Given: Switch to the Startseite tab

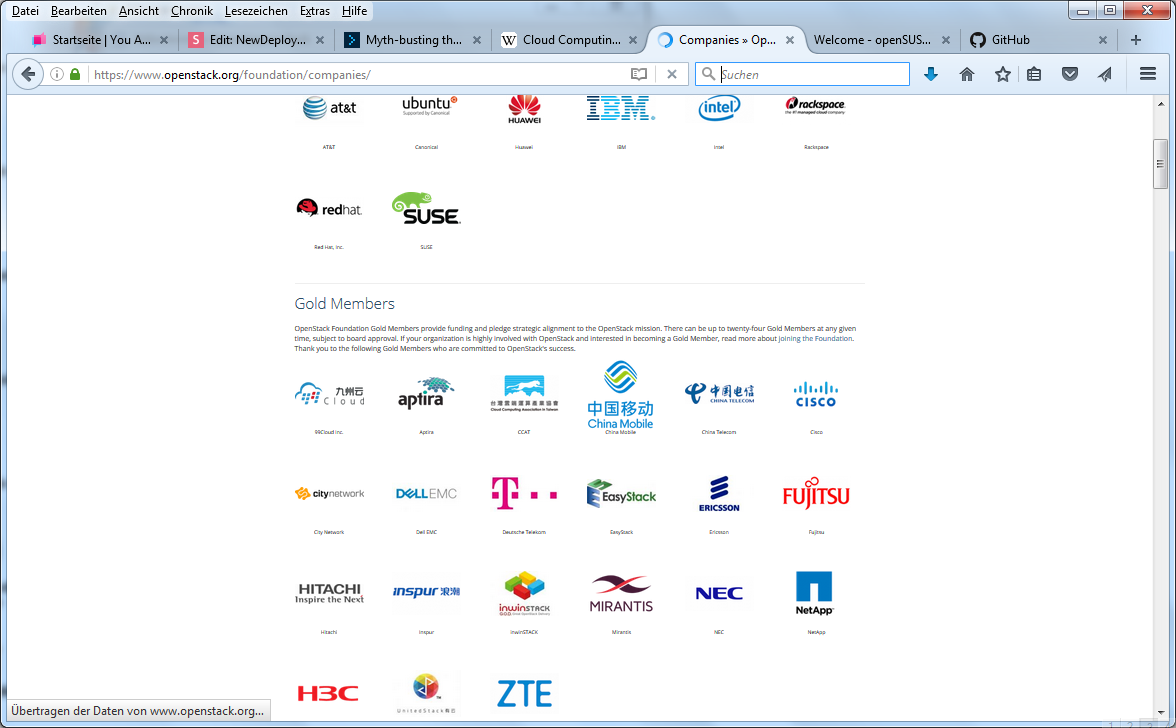Looking at the screenshot, I should (x=101, y=40).
